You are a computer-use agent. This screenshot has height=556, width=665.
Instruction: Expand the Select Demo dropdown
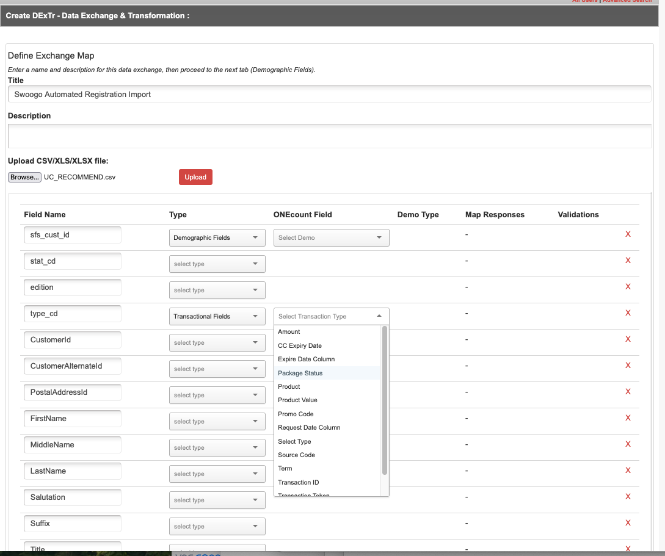point(331,237)
